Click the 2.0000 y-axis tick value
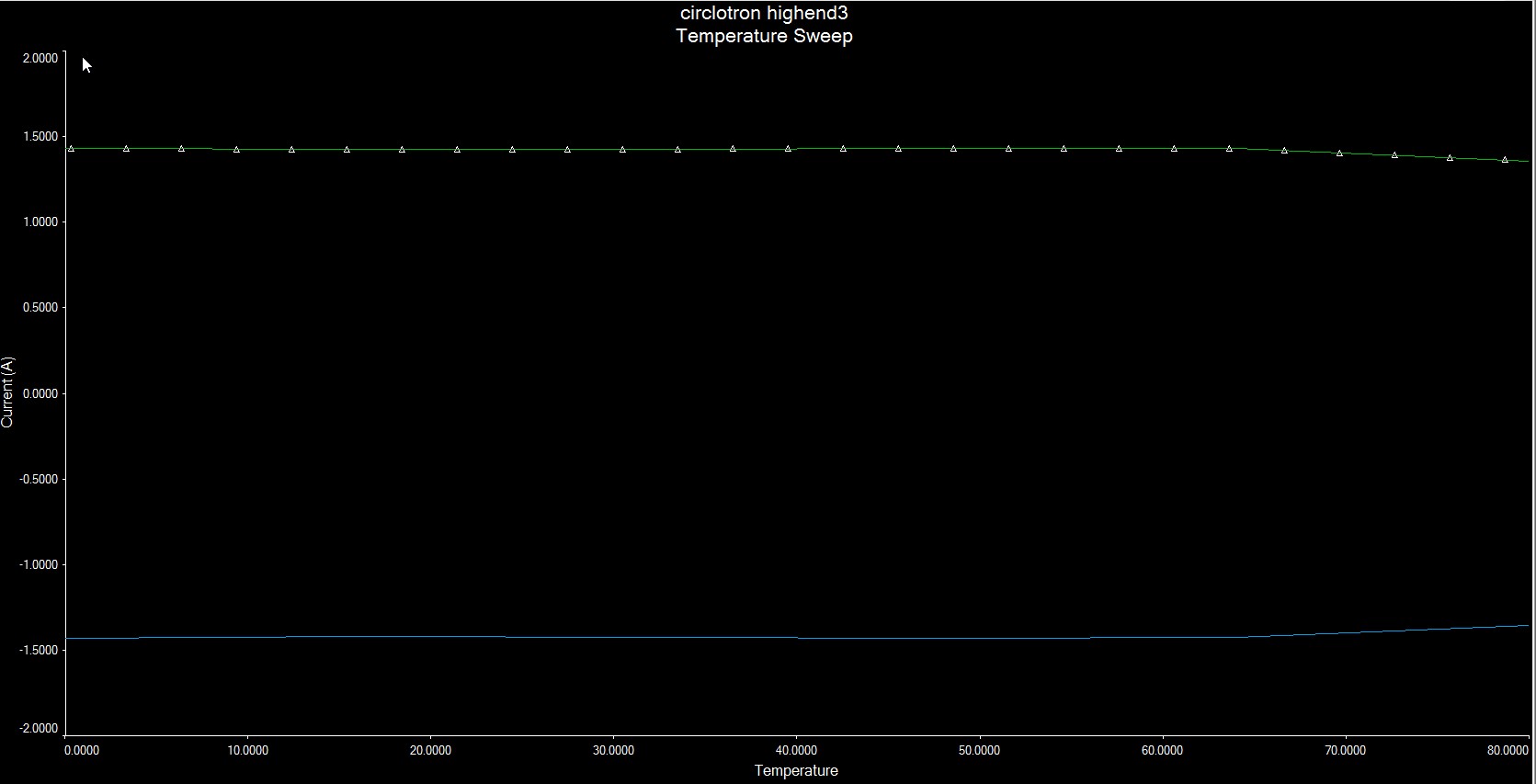The width and height of the screenshot is (1536, 784). click(40, 58)
